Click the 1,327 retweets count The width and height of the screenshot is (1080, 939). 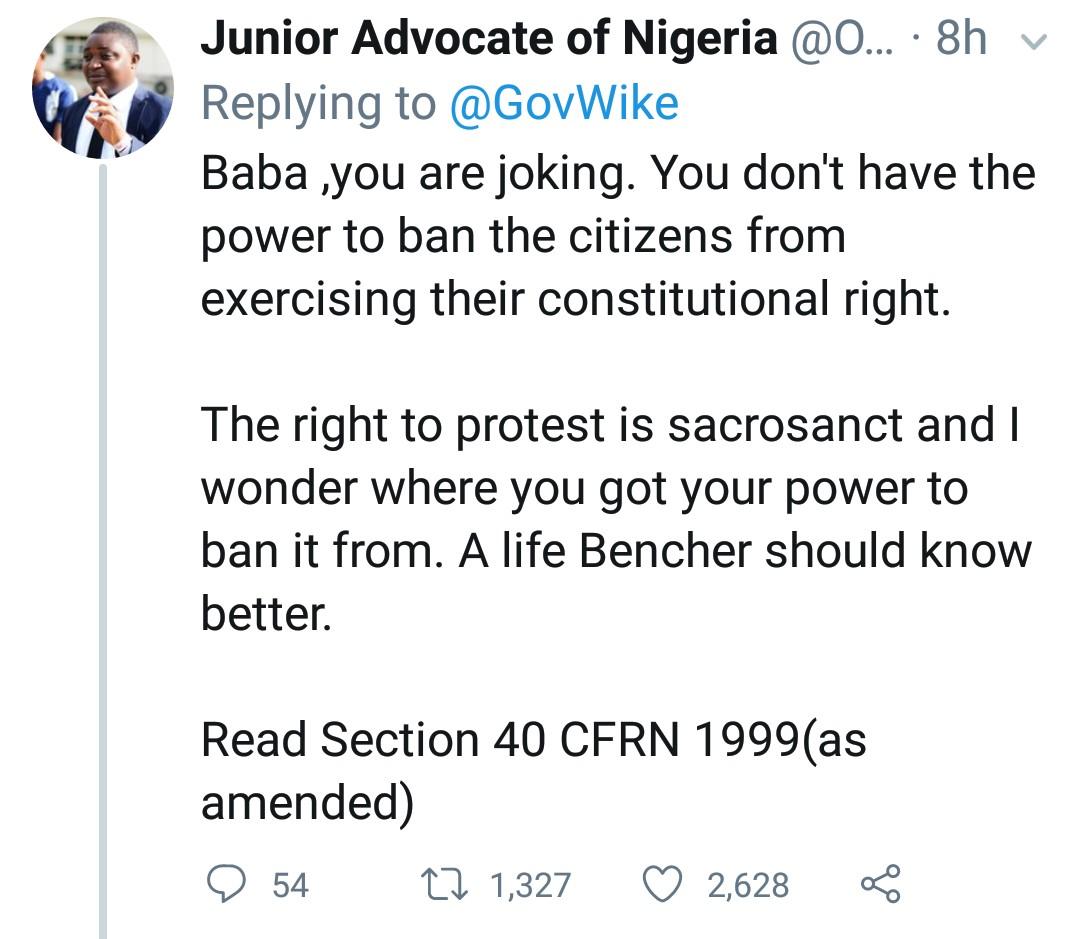click(530, 885)
